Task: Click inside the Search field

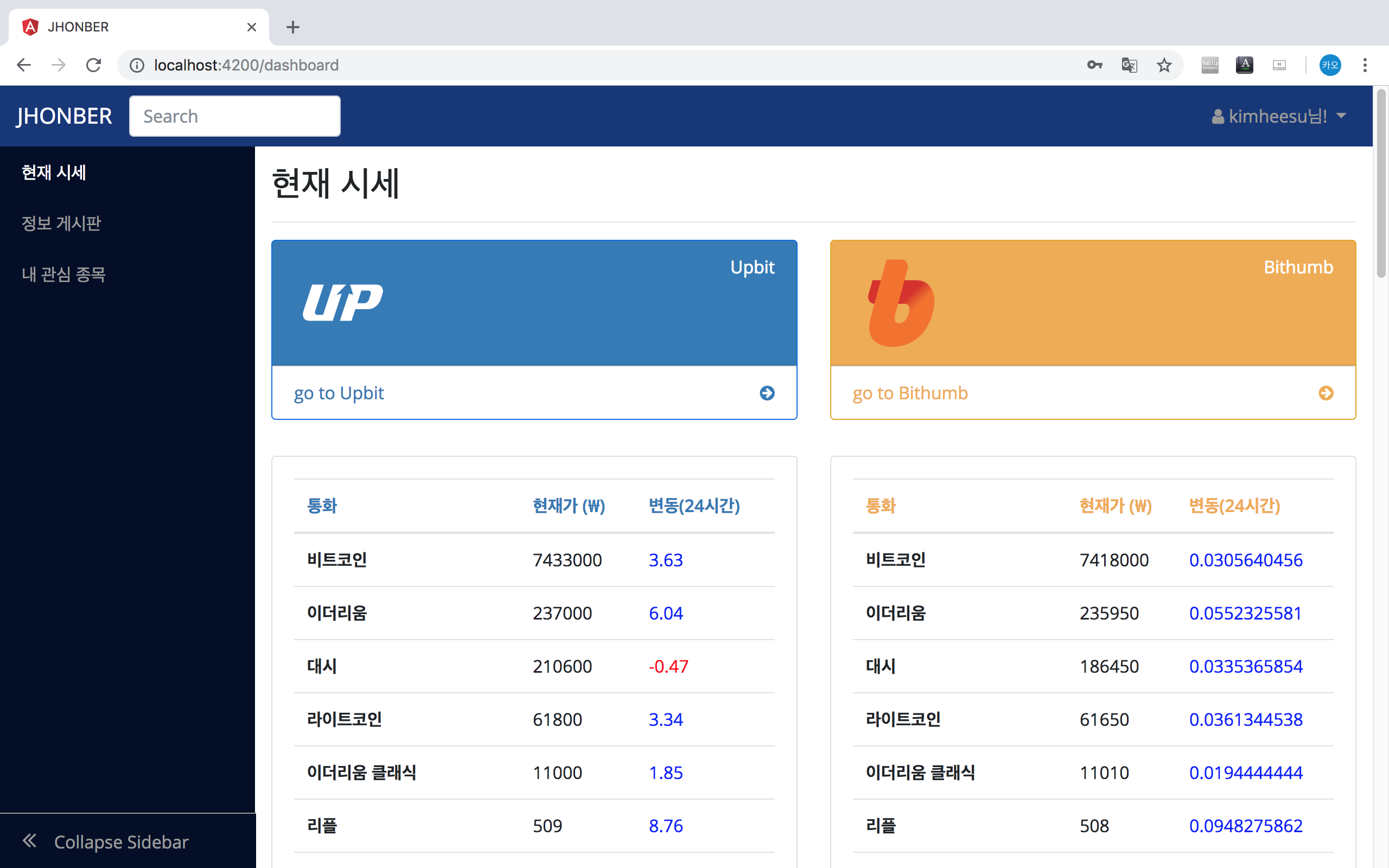Action: coord(234,116)
